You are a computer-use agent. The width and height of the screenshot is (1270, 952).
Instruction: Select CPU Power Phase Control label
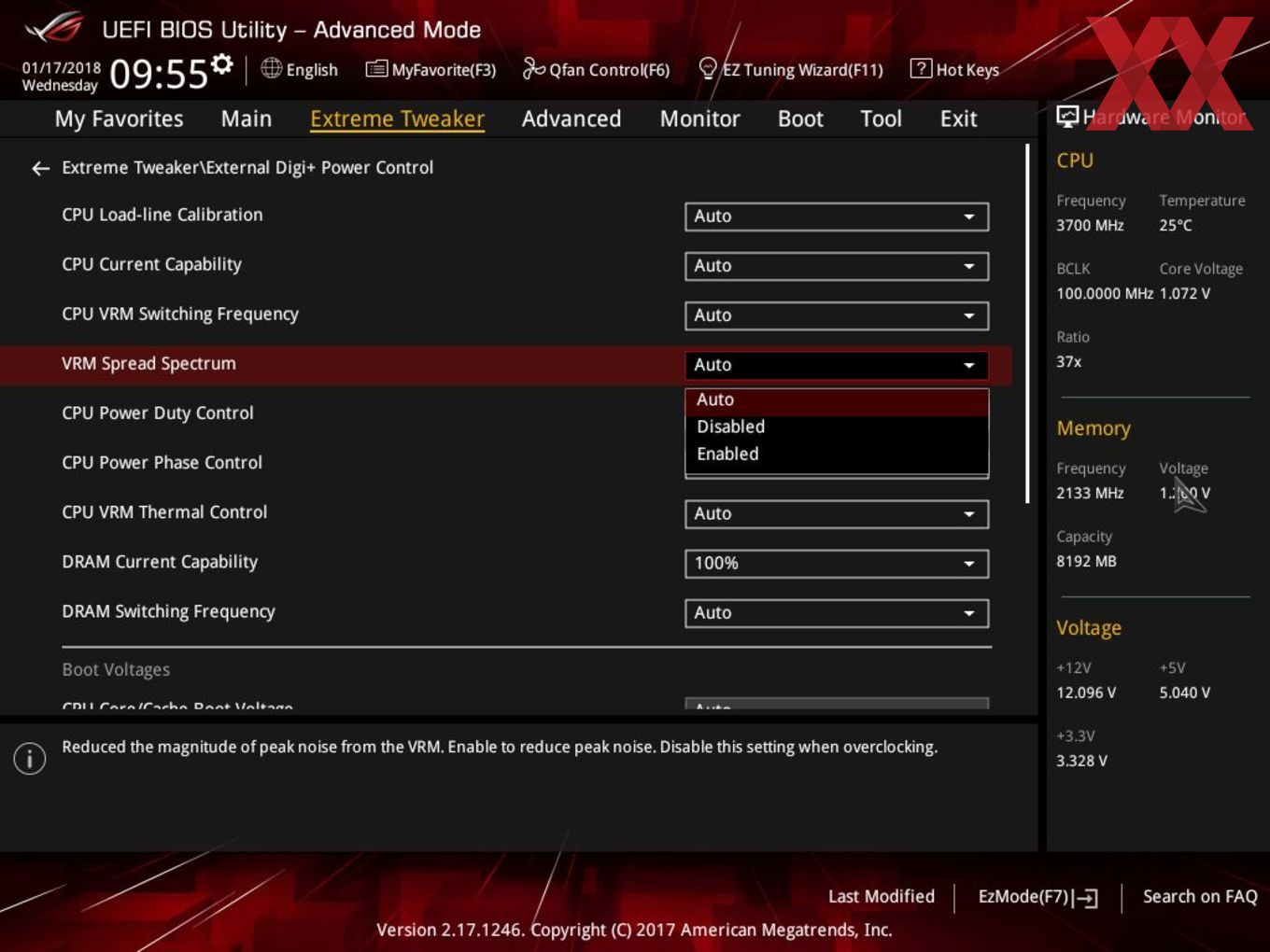[x=162, y=462]
